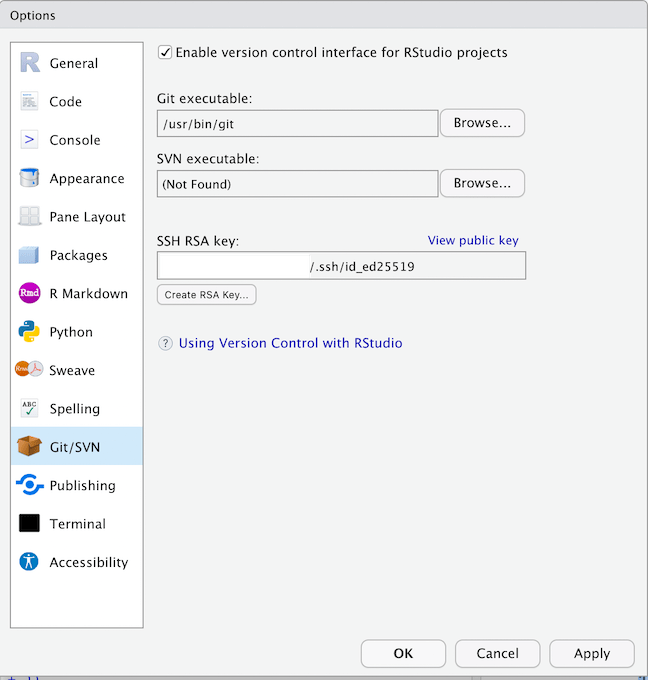
Task: Browse for the SVN executable
Action: [x=482, y=184]
